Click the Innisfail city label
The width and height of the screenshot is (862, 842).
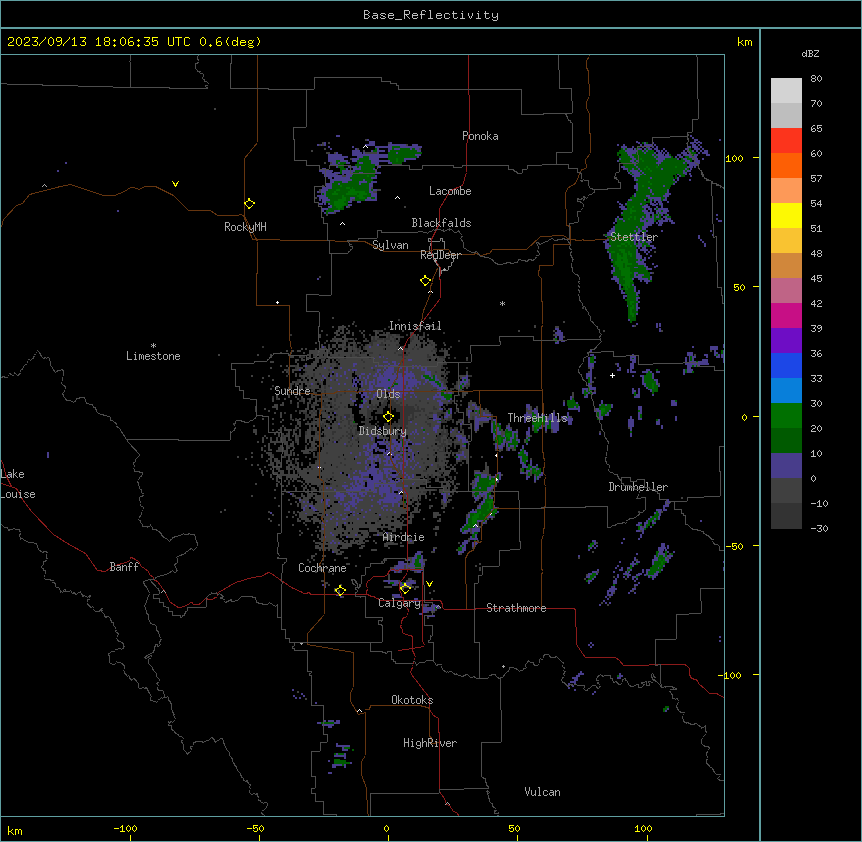[x=415, y=326]
